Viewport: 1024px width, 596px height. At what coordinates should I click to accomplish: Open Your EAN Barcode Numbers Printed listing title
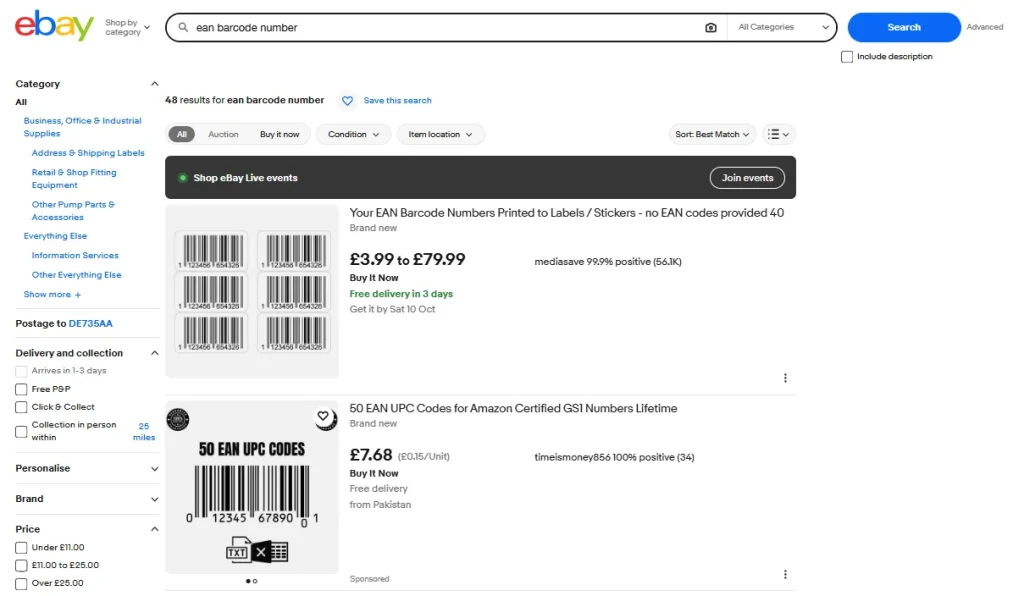tap(566, 213)
